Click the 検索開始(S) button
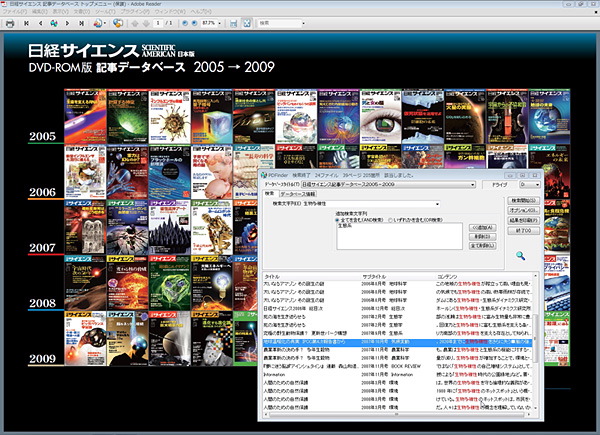The image size is (600, 435). click(523, 200)
